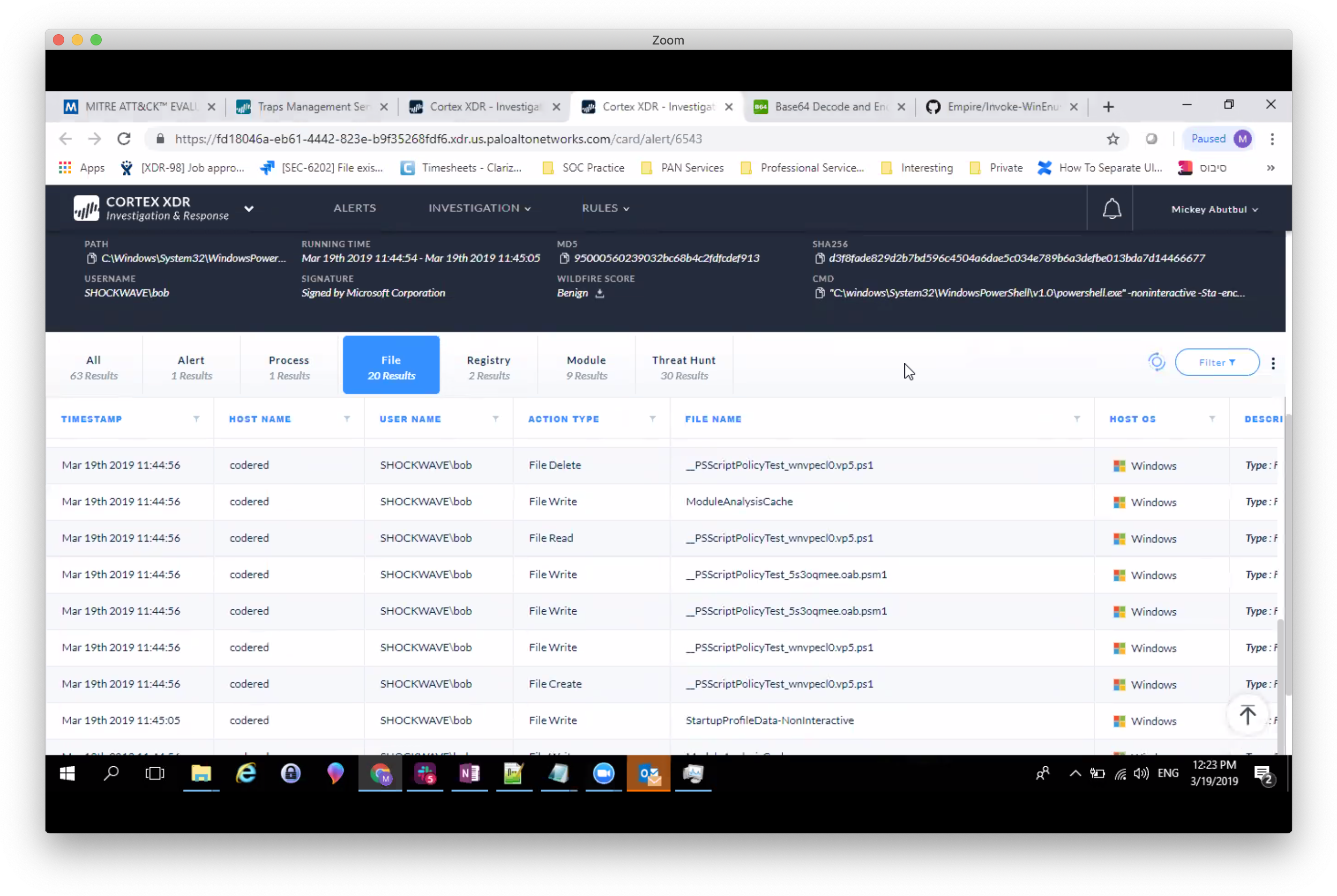Open Outlook from the taskbar
Viewport: 1337px width, 896px height.
(x=649, y=774)
